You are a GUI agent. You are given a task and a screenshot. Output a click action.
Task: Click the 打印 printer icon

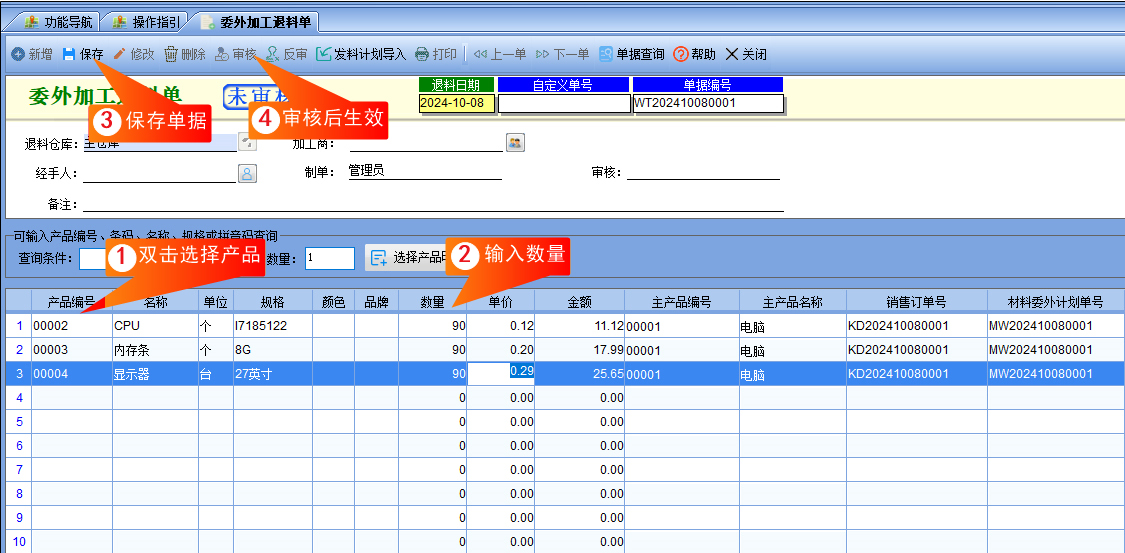[x=423, y=54]
